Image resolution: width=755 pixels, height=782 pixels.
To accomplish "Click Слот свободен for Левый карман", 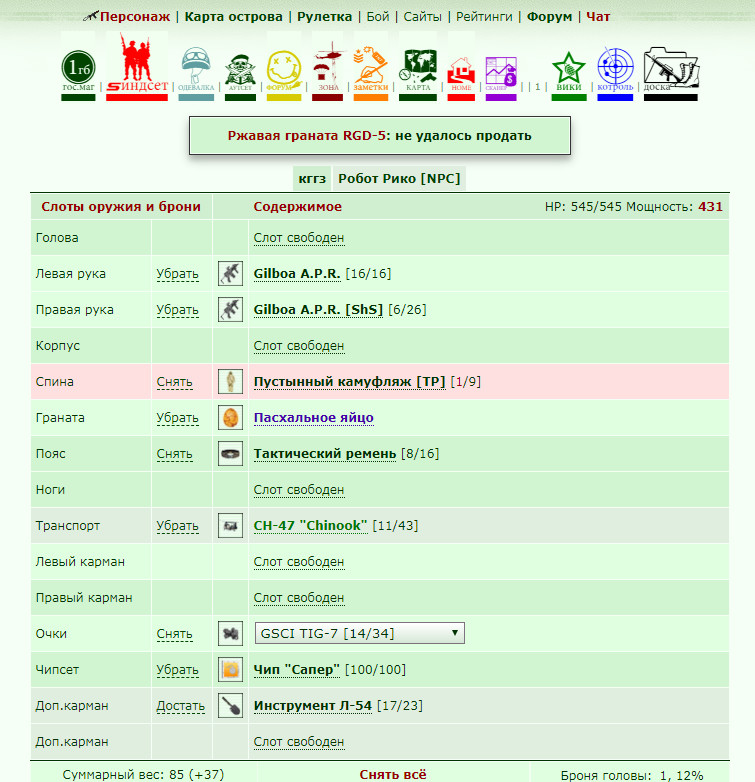I will 299,562.
